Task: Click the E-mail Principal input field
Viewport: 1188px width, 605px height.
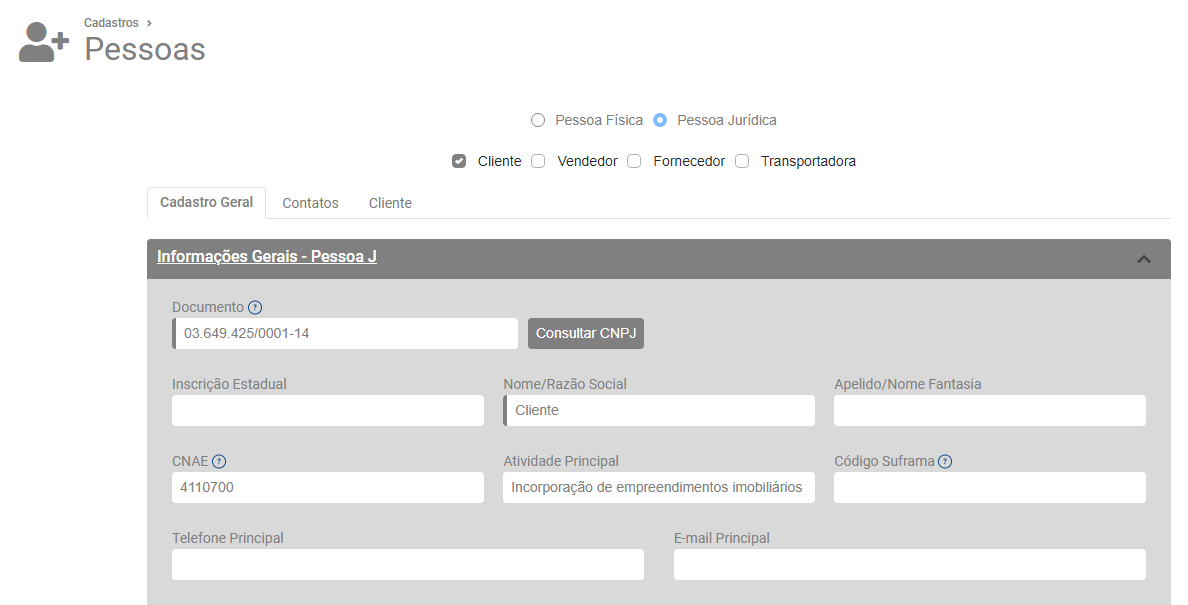Action: [909, 565]
